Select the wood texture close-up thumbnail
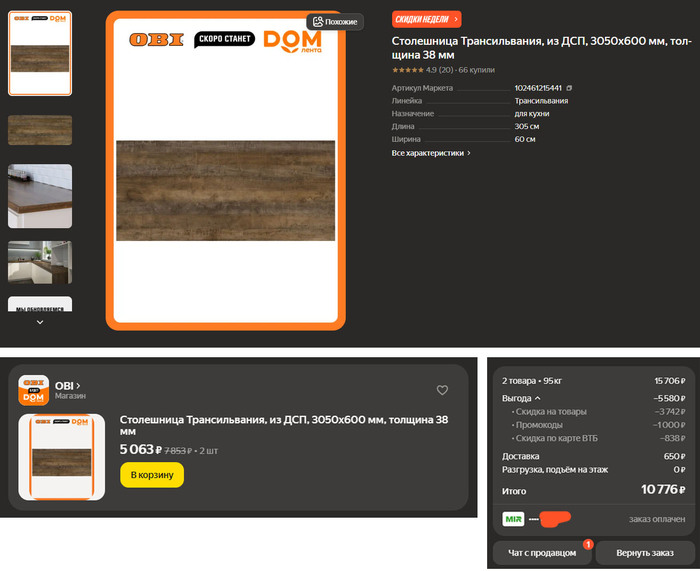The width and height of the screenshot is (700, 571). click(x=40, y=130)
